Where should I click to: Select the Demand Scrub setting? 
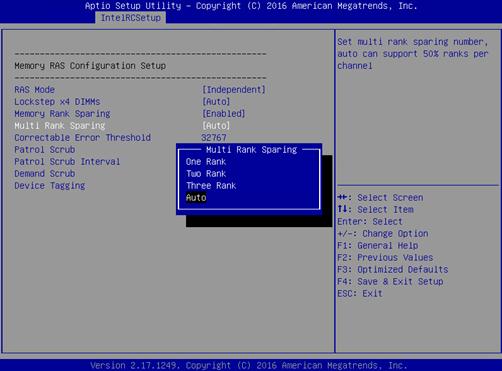44,174
